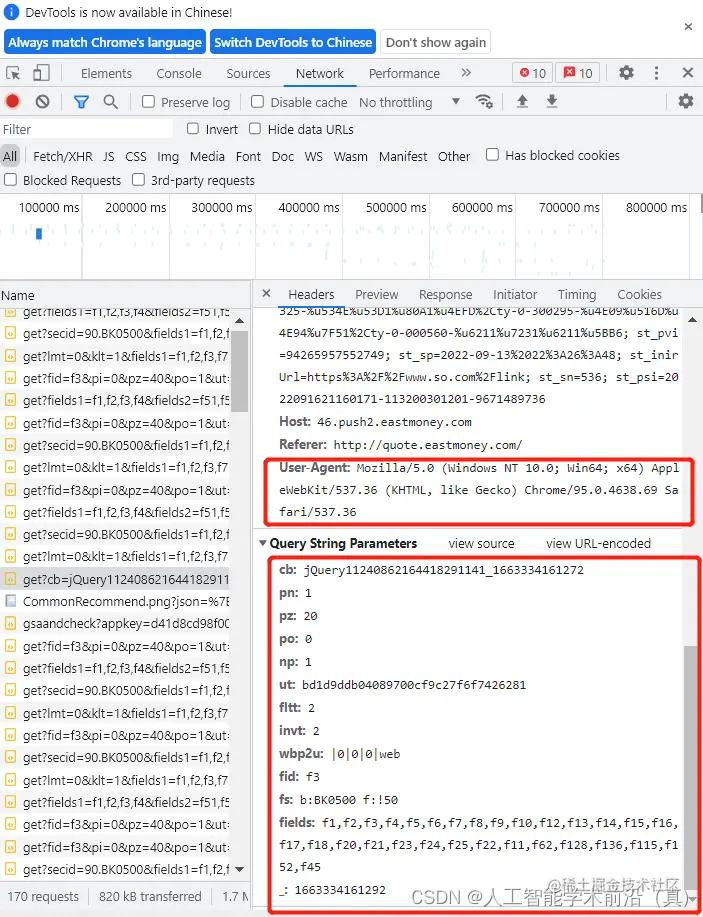703x917 pixels.
Task: Filter requests by Img type
Action: click(168, 156)
